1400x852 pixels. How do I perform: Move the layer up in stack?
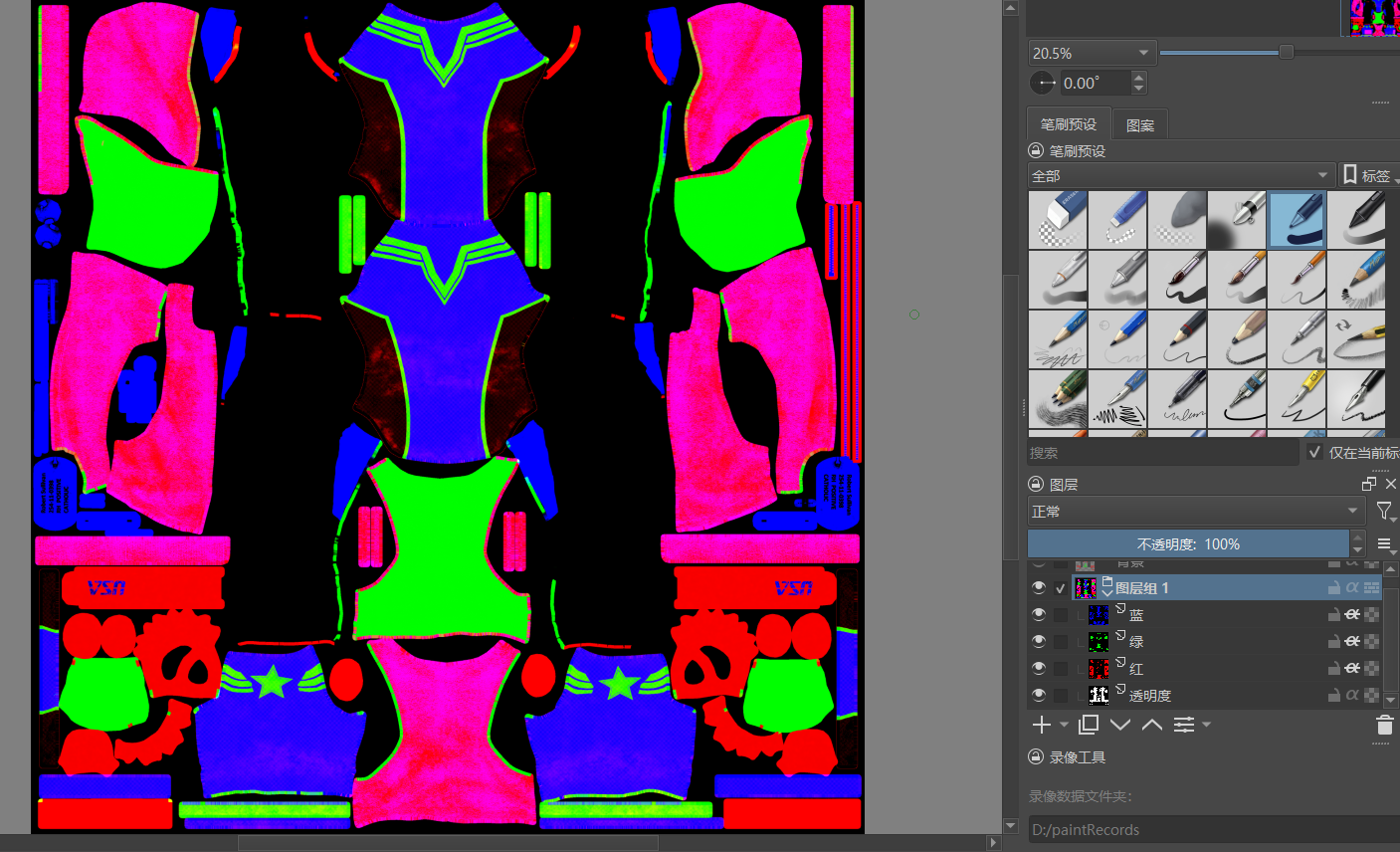1152,725
